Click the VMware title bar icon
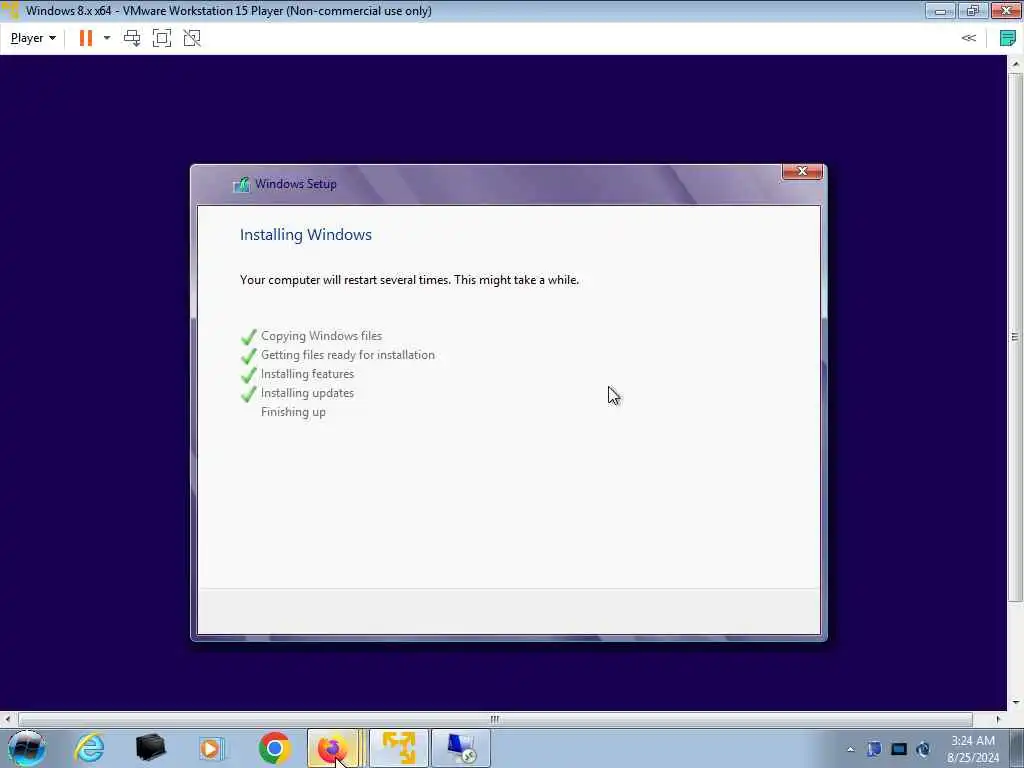Screen dimensions: 1024x768 (x=10, y=10)
